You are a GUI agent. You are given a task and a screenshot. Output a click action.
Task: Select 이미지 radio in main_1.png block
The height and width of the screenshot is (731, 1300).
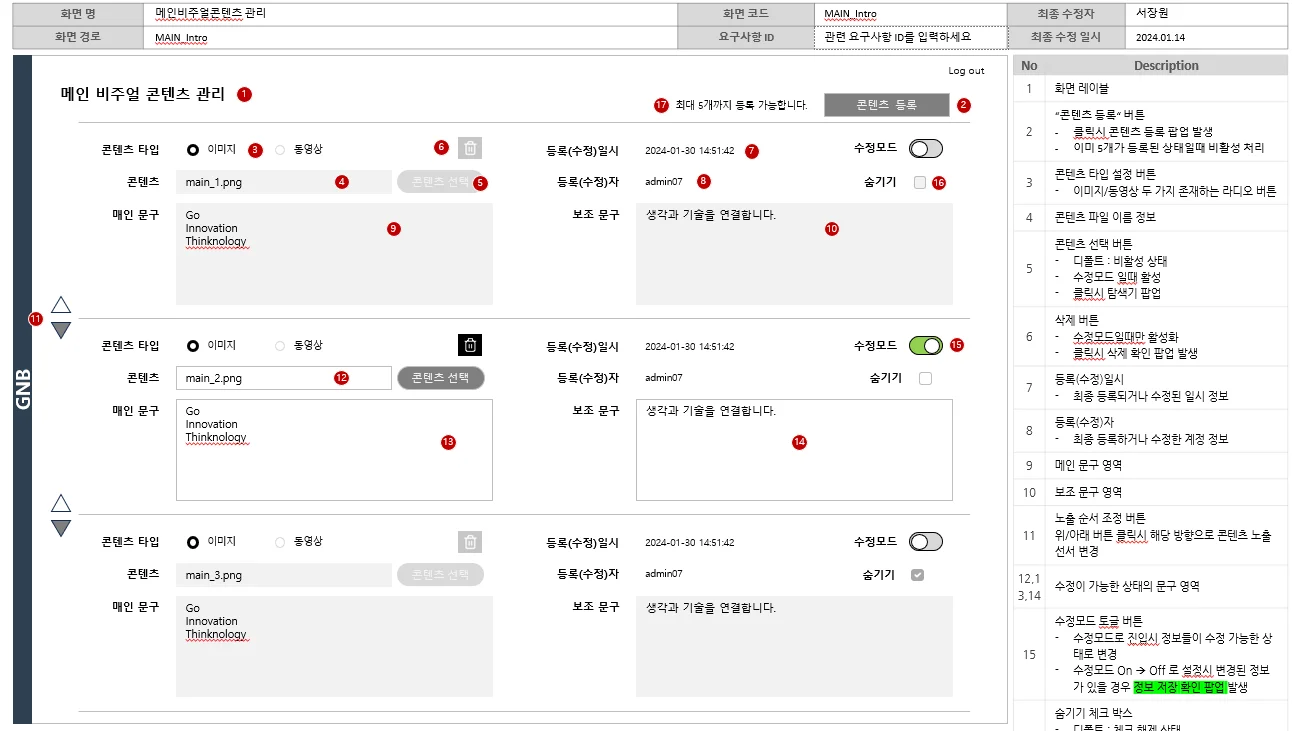[193, 149]
